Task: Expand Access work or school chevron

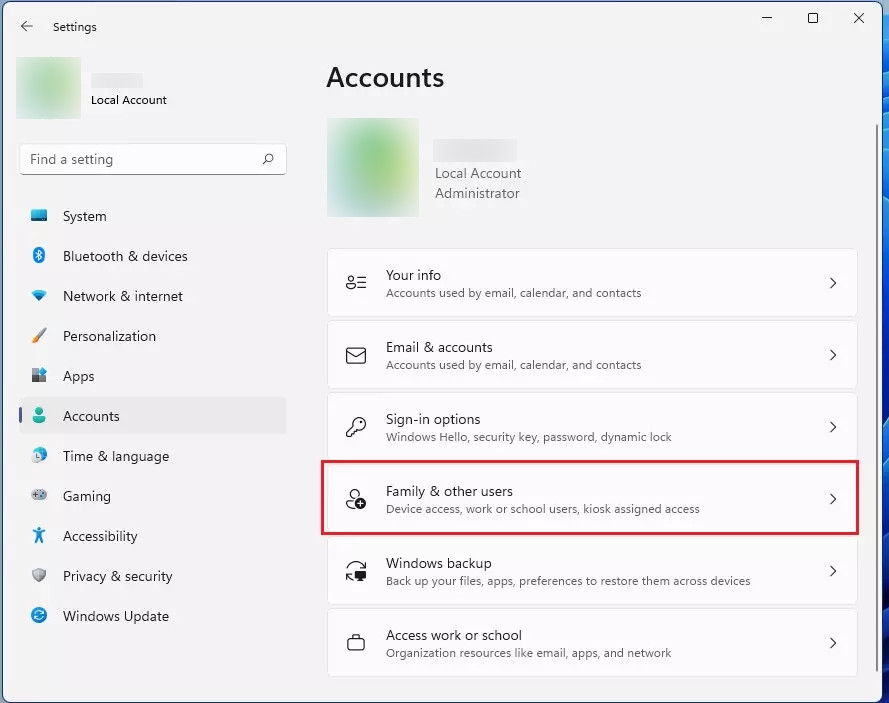Action: 833,643
